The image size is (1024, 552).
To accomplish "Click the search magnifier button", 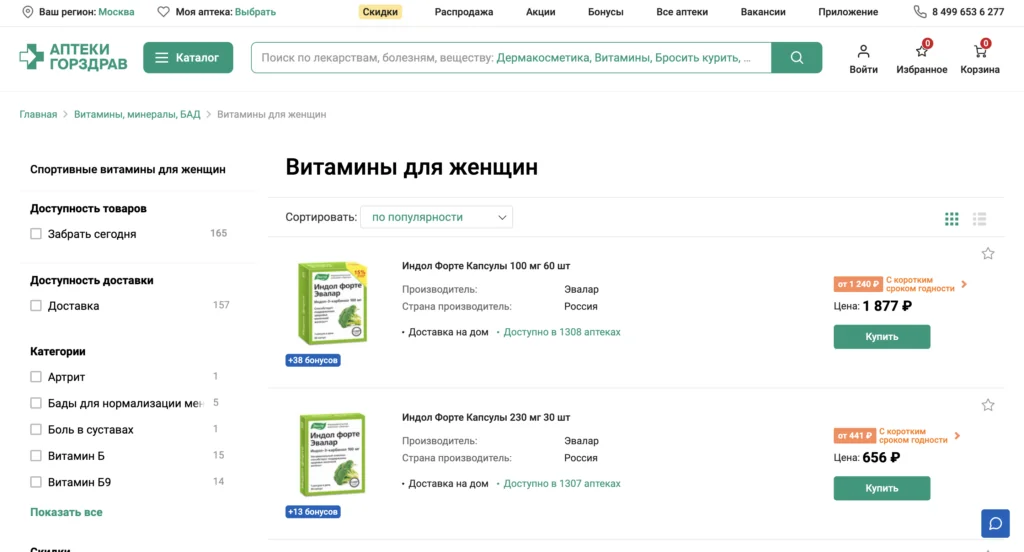I will (x=796, y=57).
